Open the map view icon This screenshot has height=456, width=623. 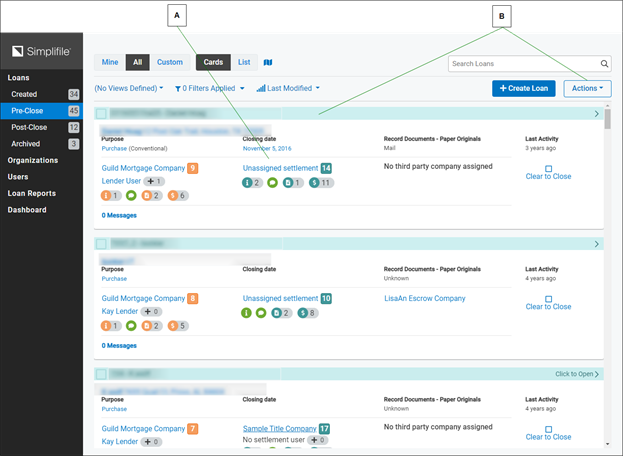[267, 62]
